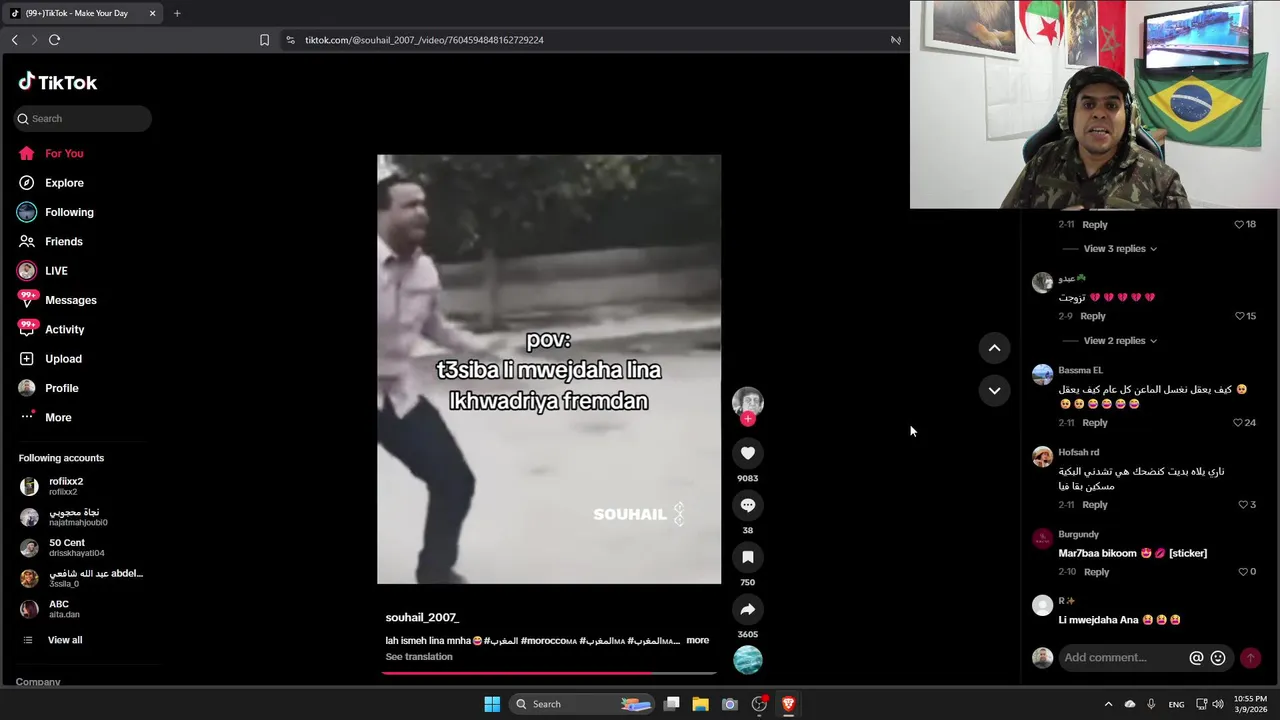Screen dimensions: 1280x720
Task: Open the Activity notifications
Action: [50, 329]
